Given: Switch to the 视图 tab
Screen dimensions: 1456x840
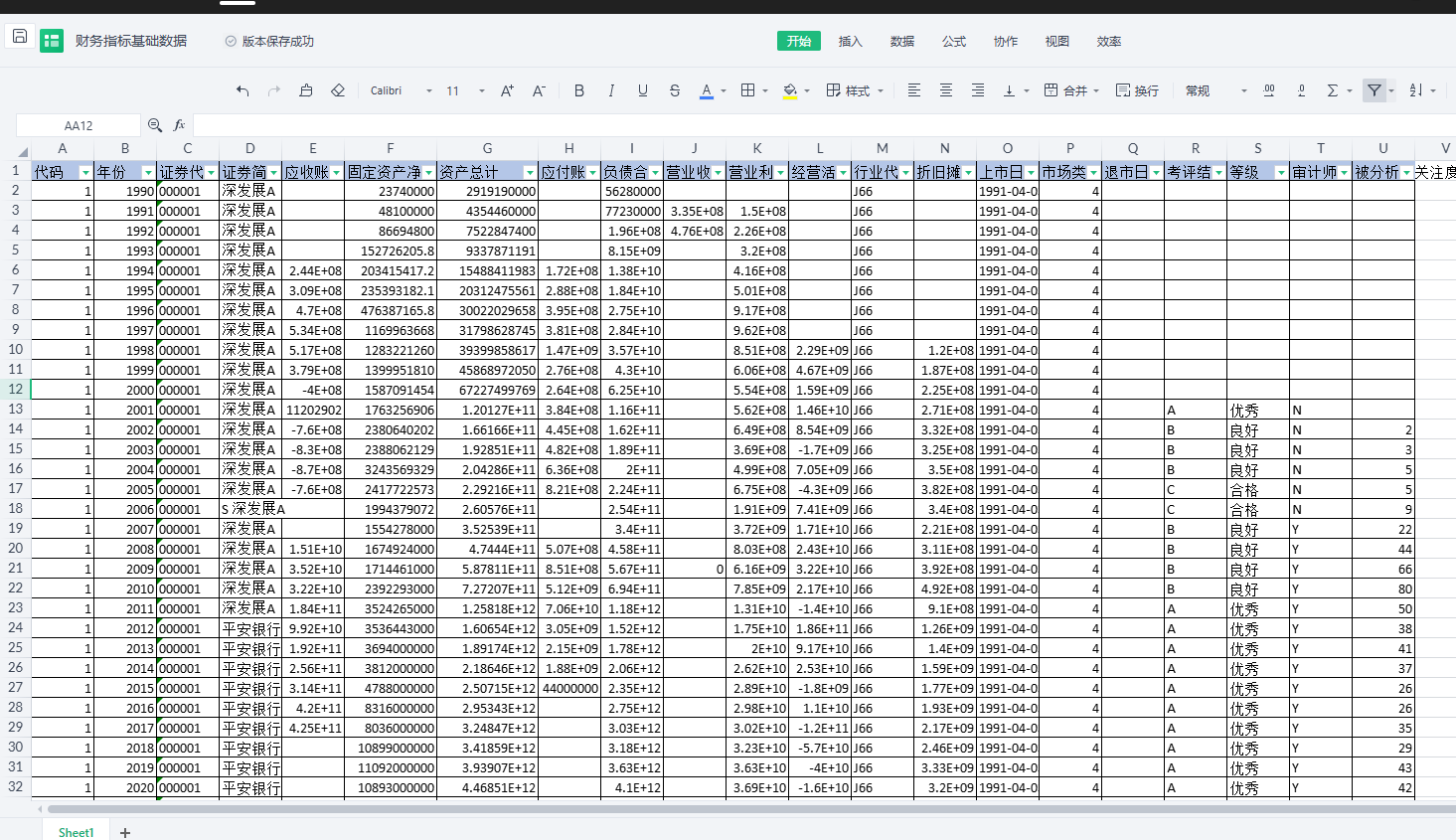Looking at the screenshot, I should (x=1057, y=41).
